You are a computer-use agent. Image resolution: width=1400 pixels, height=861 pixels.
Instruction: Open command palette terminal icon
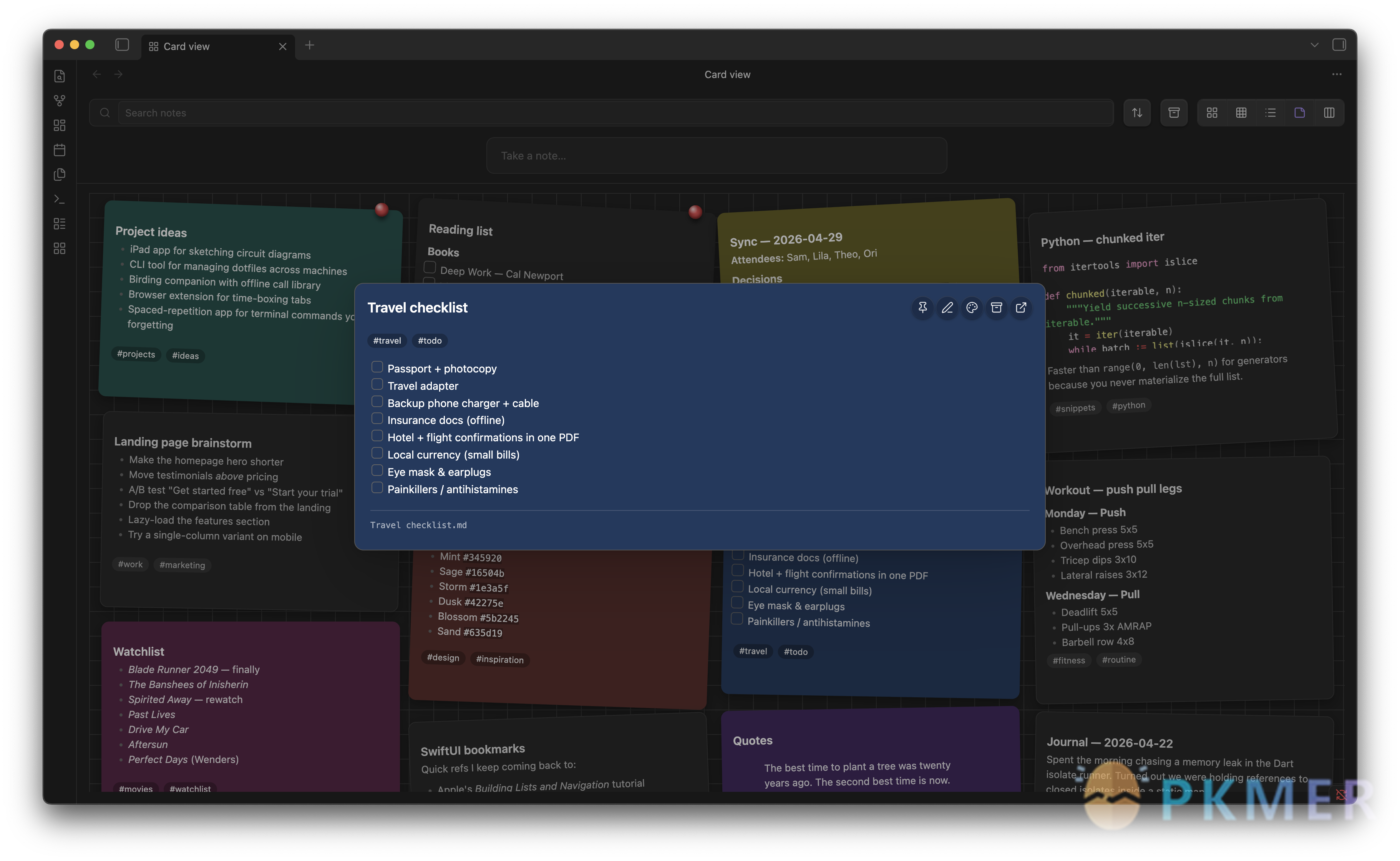click(59, 199)
